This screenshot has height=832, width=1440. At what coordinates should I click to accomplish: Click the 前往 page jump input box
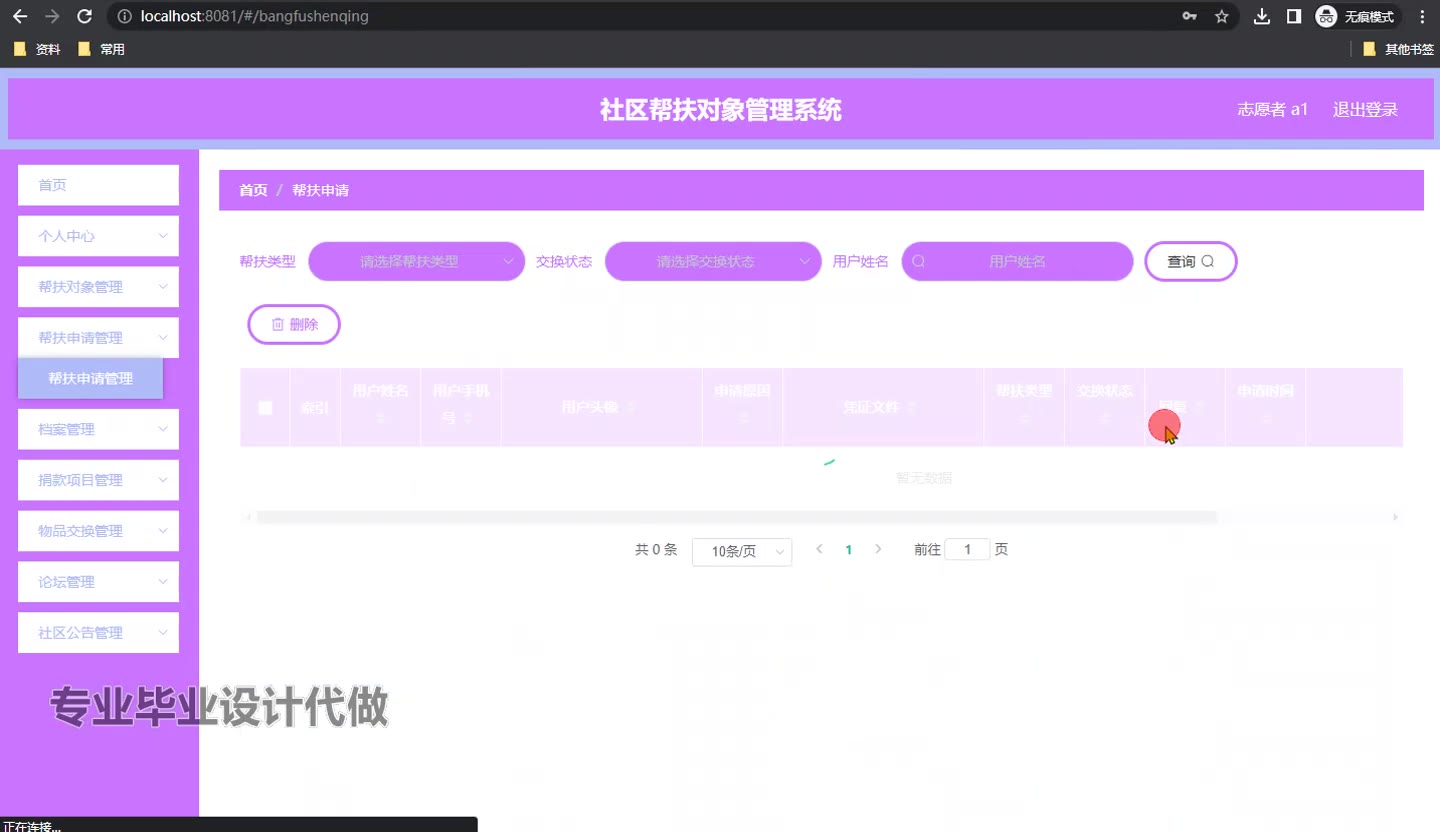(x=967, y=549)
